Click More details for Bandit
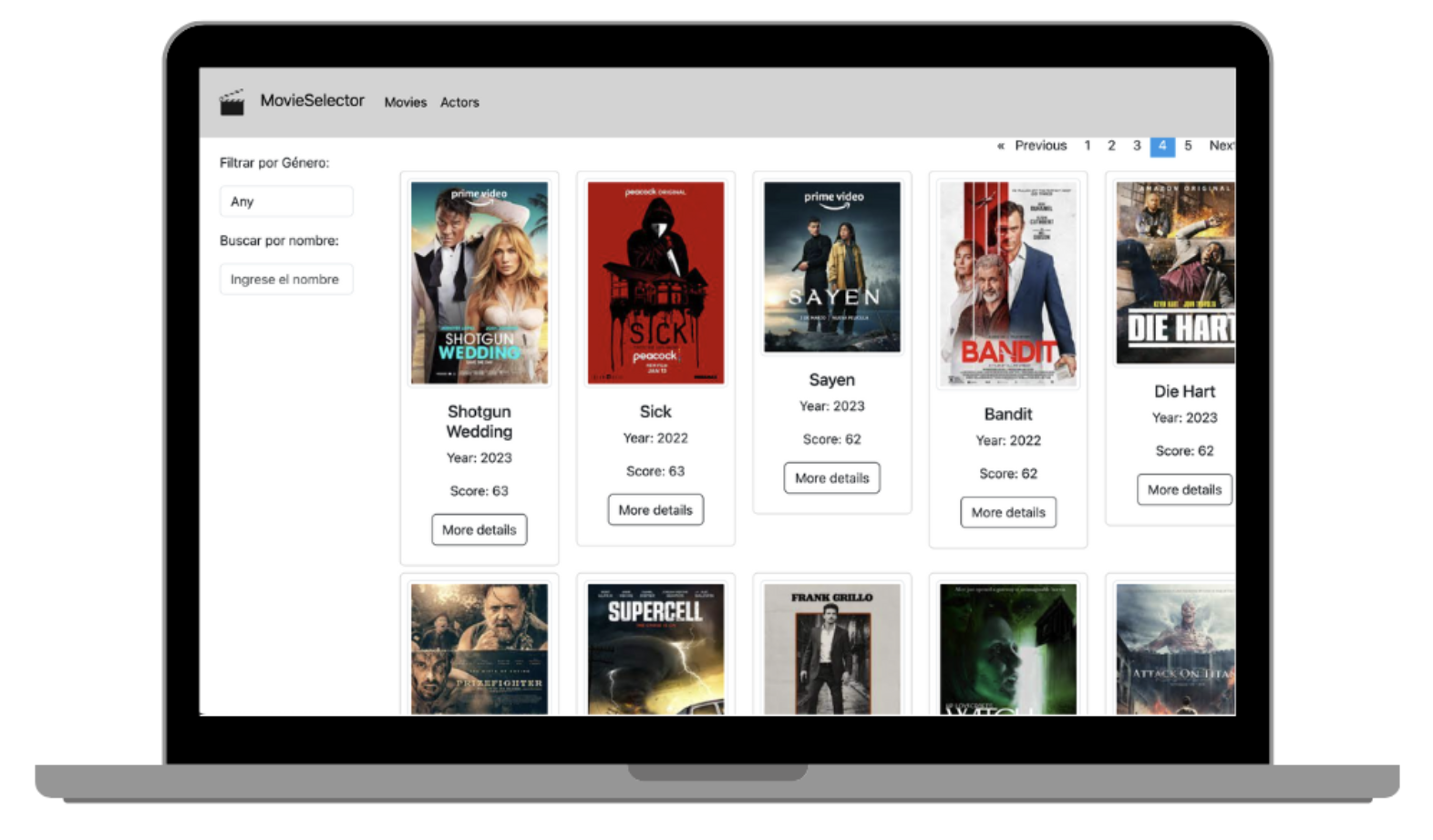 1008,512
